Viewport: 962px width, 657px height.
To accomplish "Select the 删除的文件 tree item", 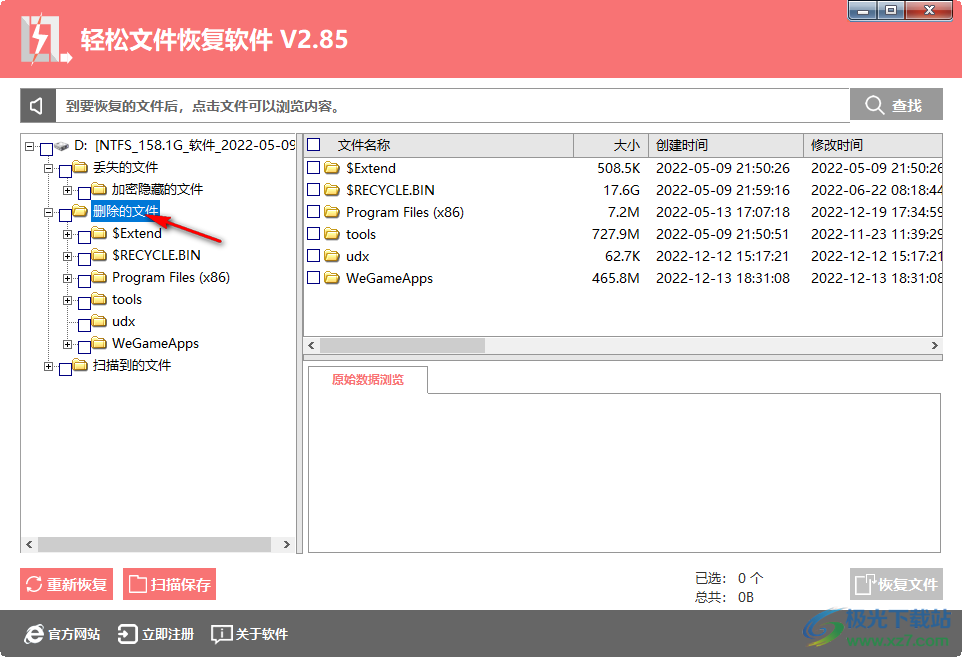I will click(x=126, y=211).
